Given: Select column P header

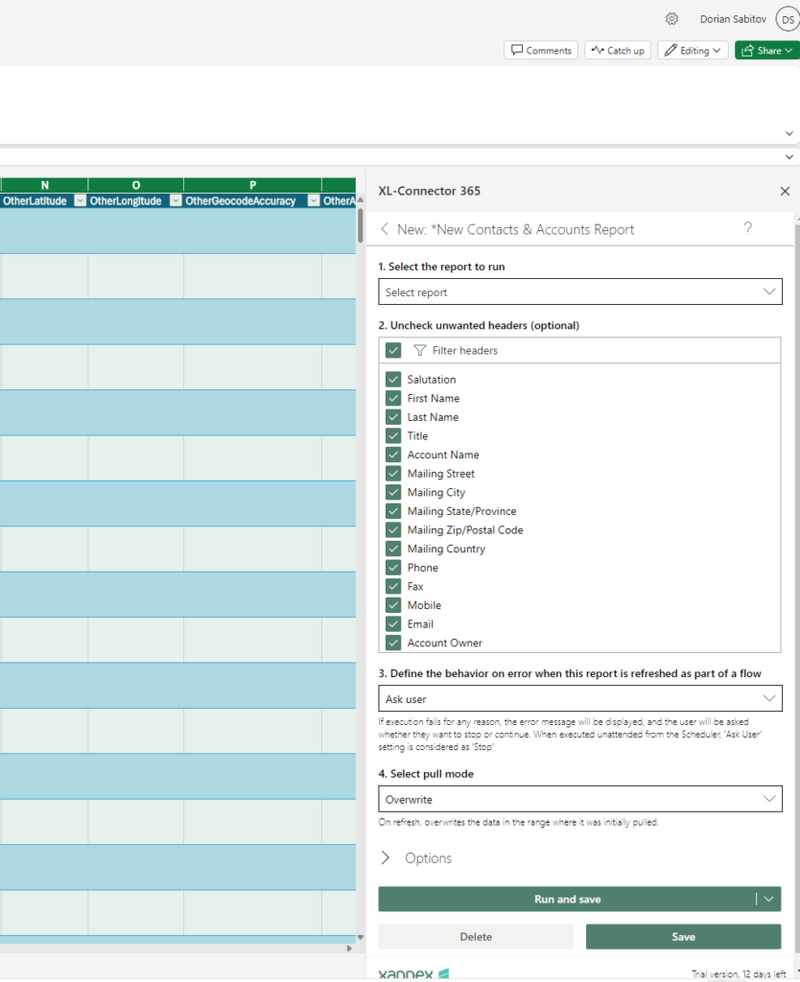Looking at the screenshot, I should point(252,185).
